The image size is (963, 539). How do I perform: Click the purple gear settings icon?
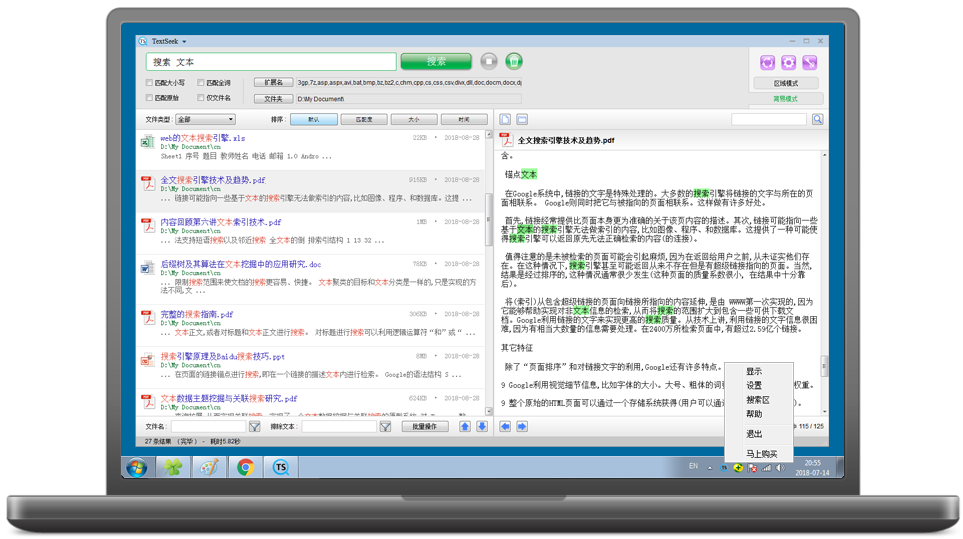(788, 62)
